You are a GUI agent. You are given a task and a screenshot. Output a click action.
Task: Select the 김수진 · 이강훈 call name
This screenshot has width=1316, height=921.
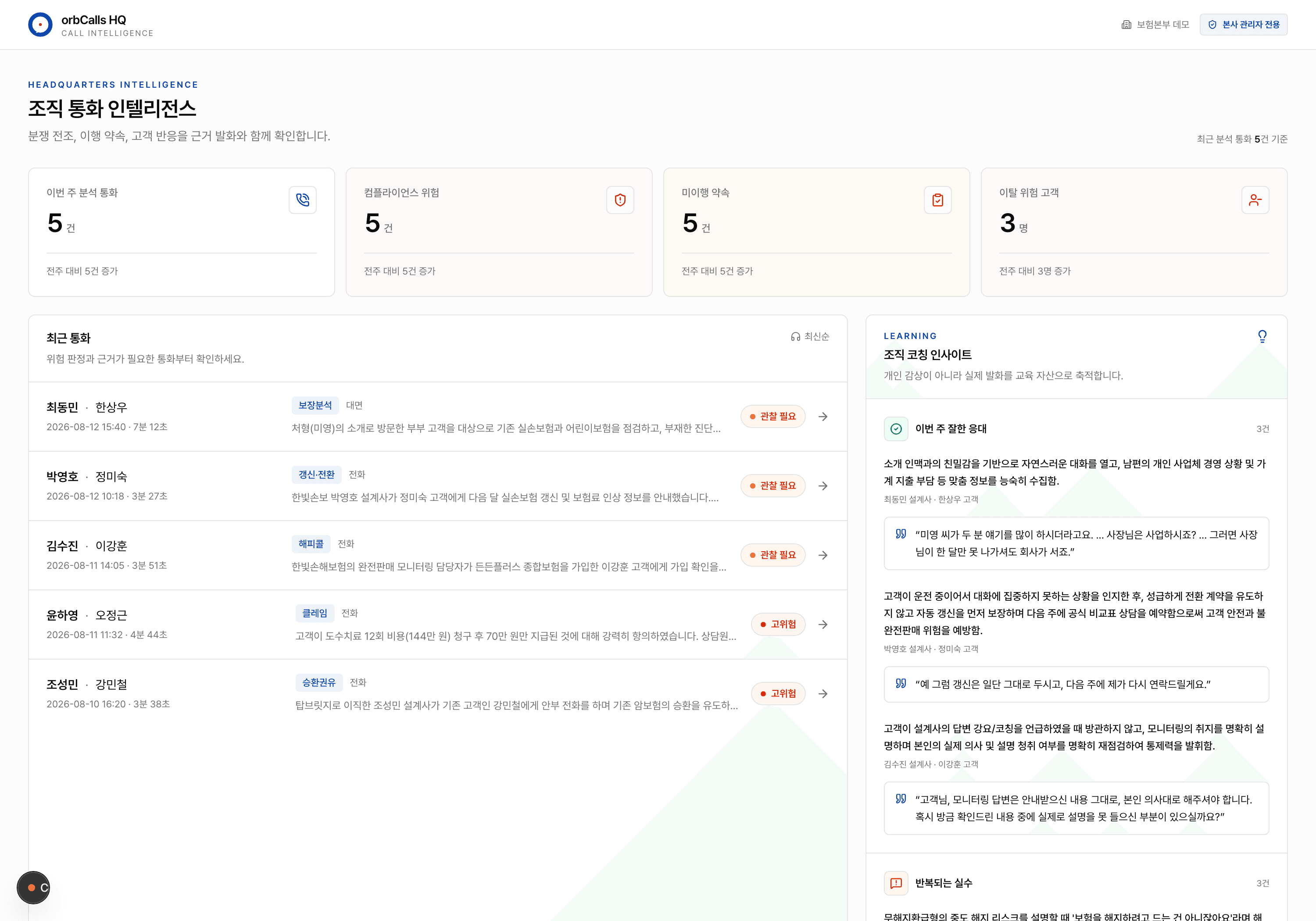coord(86,546)
